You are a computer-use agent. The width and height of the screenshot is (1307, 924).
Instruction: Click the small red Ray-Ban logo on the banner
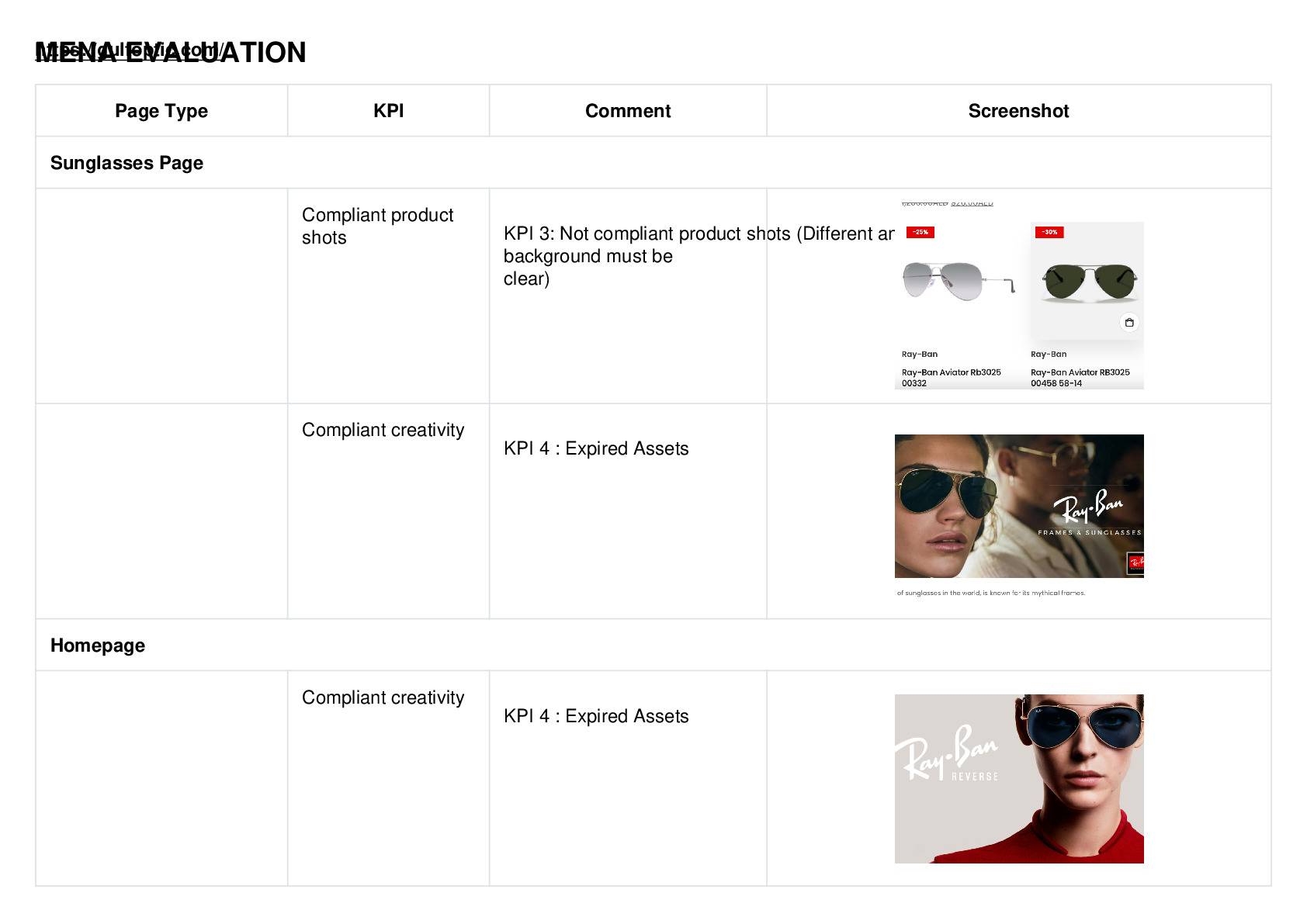tap(1135, 564)
